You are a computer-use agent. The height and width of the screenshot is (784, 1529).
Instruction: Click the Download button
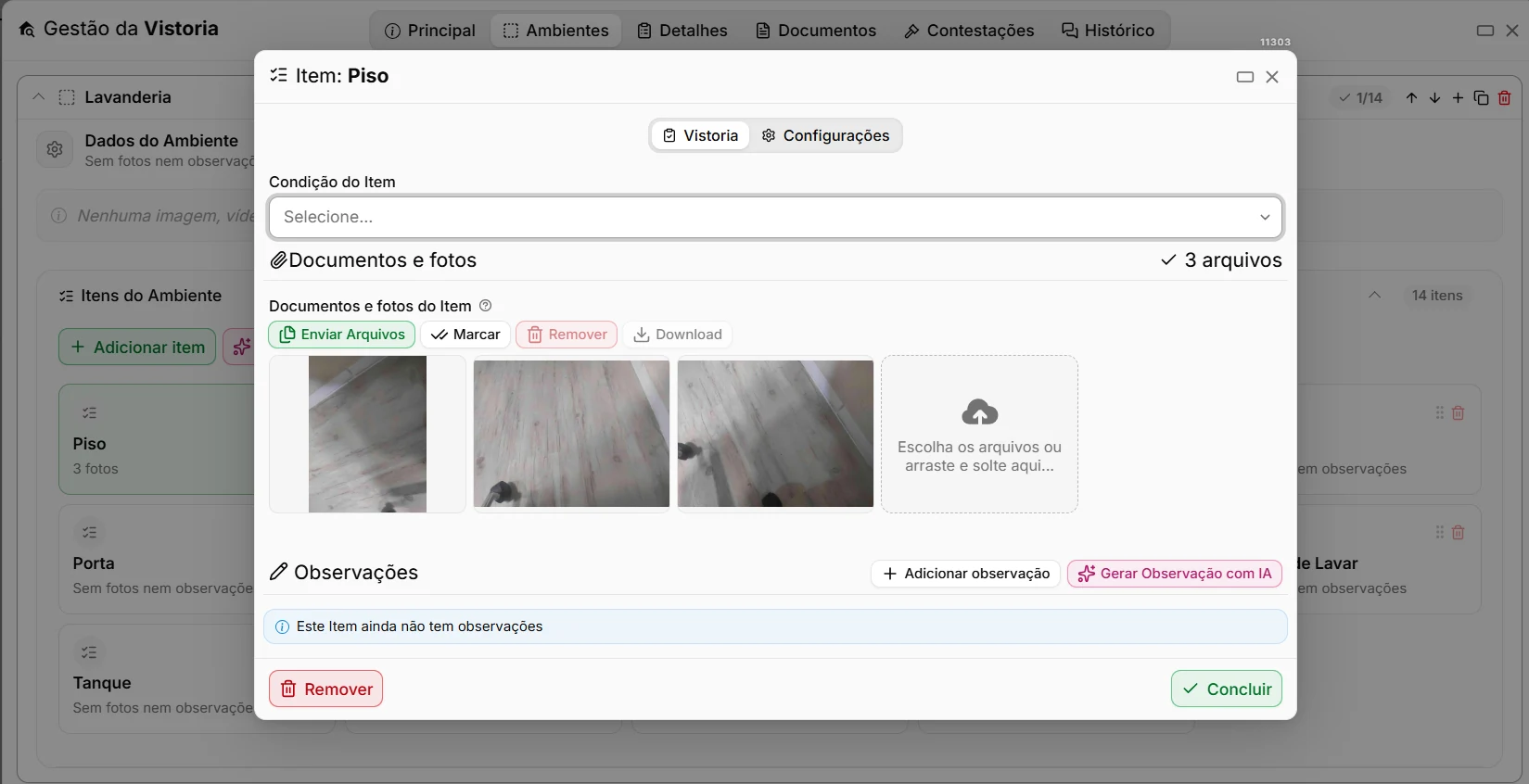pos(678,335)
